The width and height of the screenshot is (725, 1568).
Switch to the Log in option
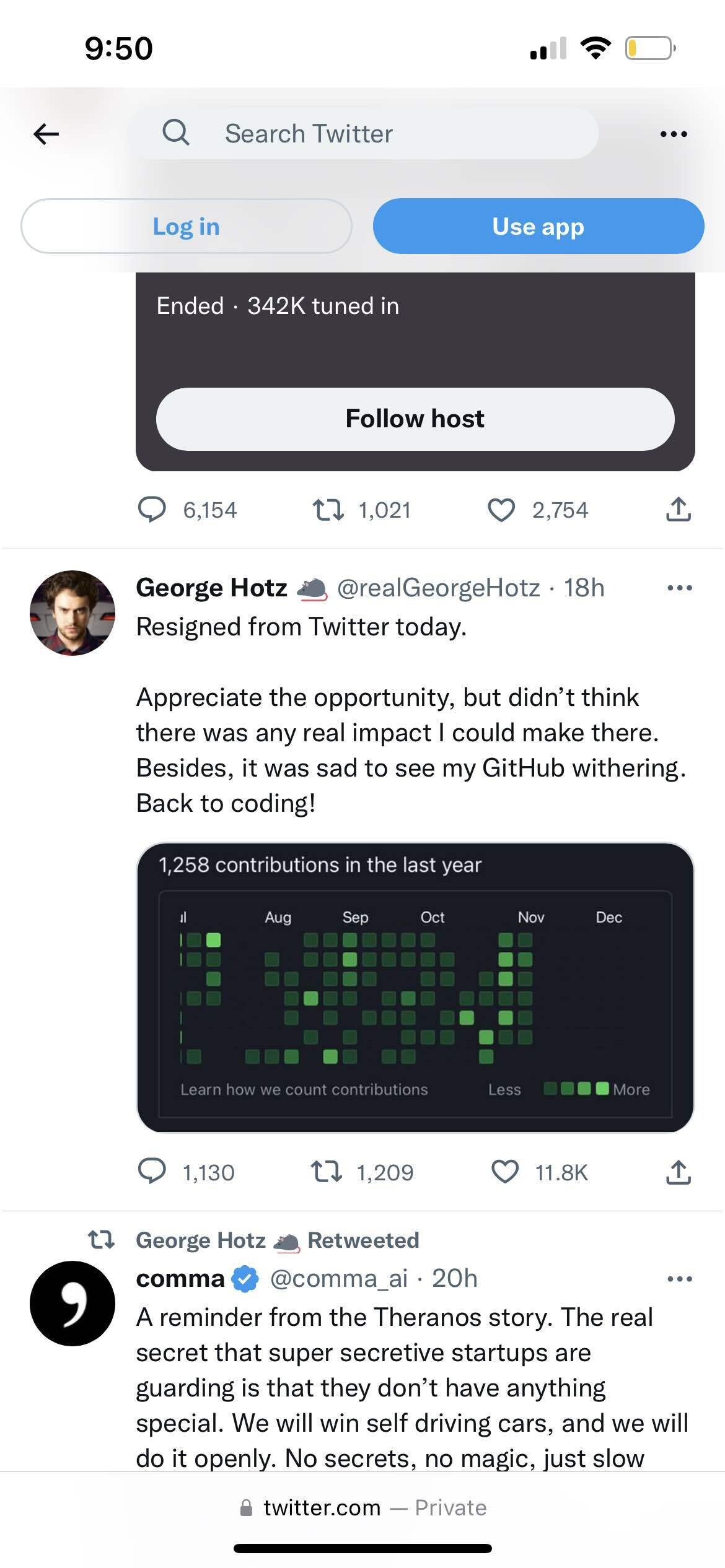tap(186, 226)
